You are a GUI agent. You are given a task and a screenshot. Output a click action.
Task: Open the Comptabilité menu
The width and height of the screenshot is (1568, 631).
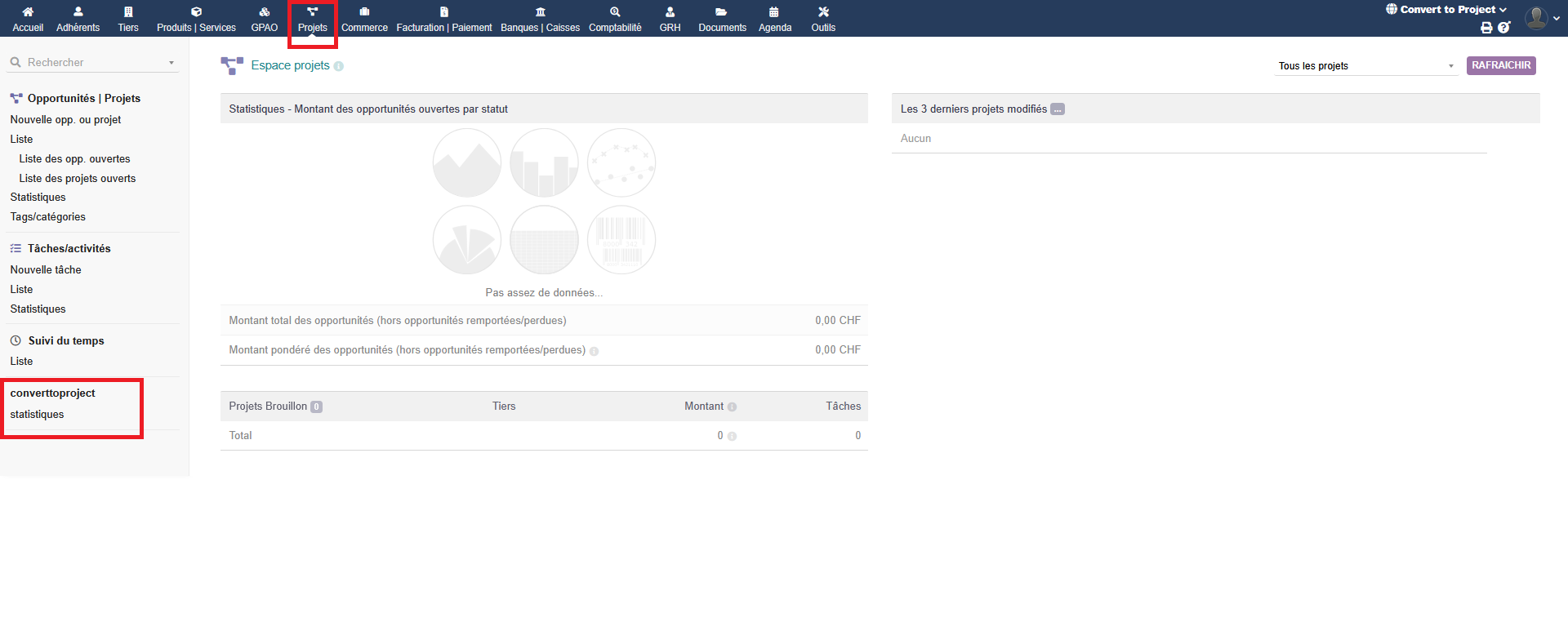[x=615, y=19]
